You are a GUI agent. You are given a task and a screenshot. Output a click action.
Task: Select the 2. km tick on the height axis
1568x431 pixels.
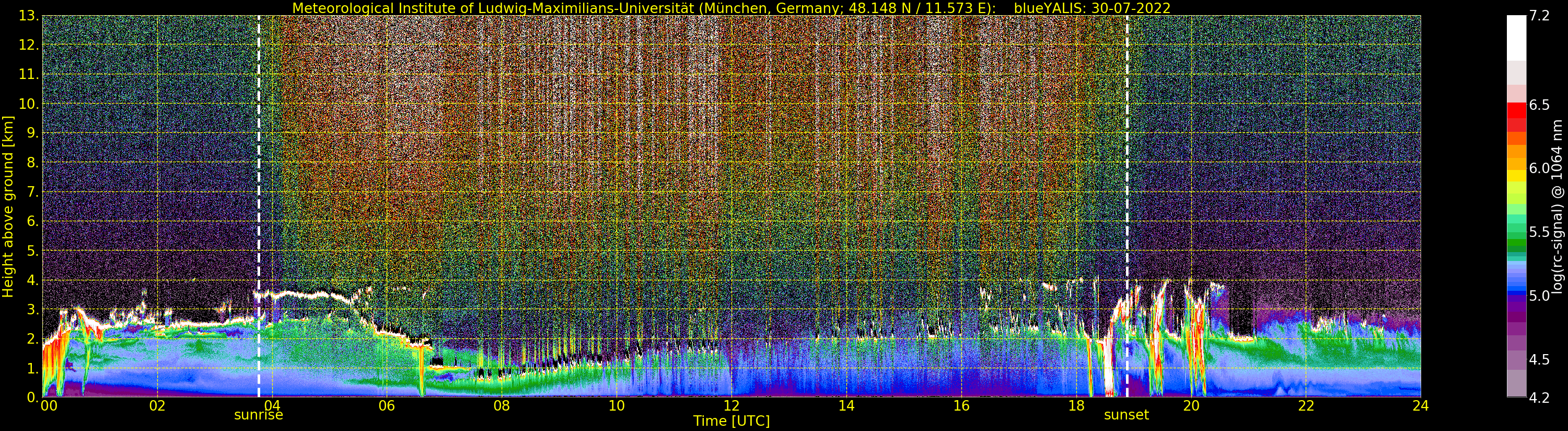32,339
